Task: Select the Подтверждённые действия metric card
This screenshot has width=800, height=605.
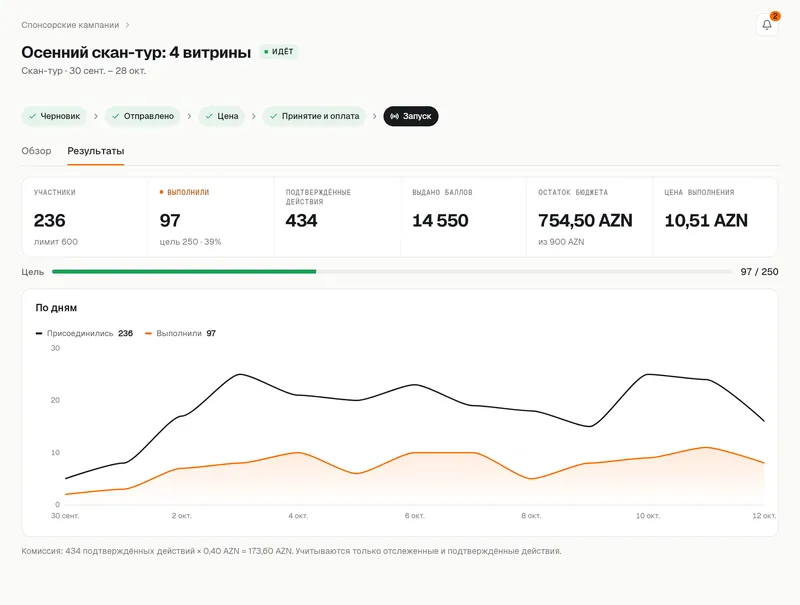Action: 337,217
